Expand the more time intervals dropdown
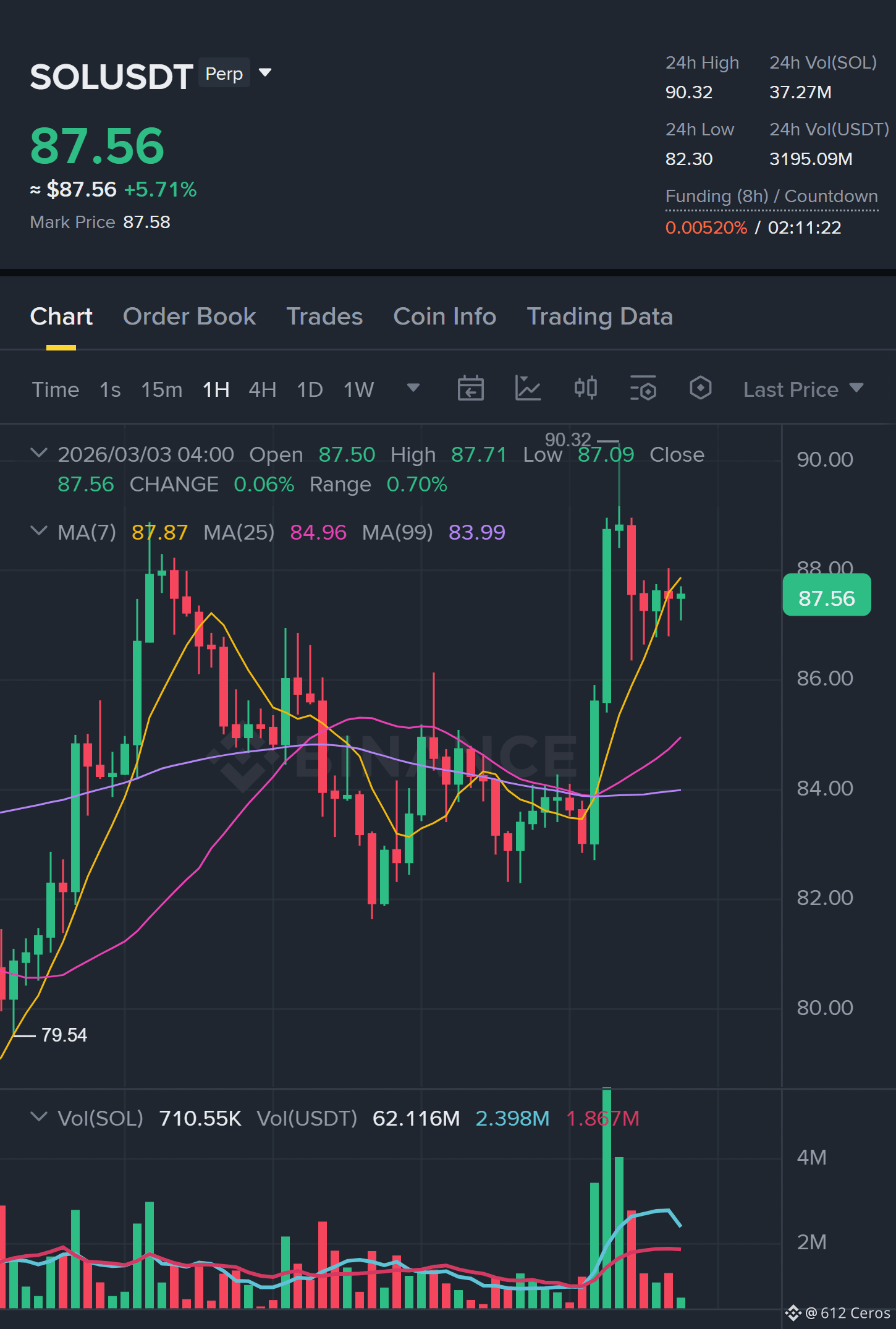 pos(413,388)
